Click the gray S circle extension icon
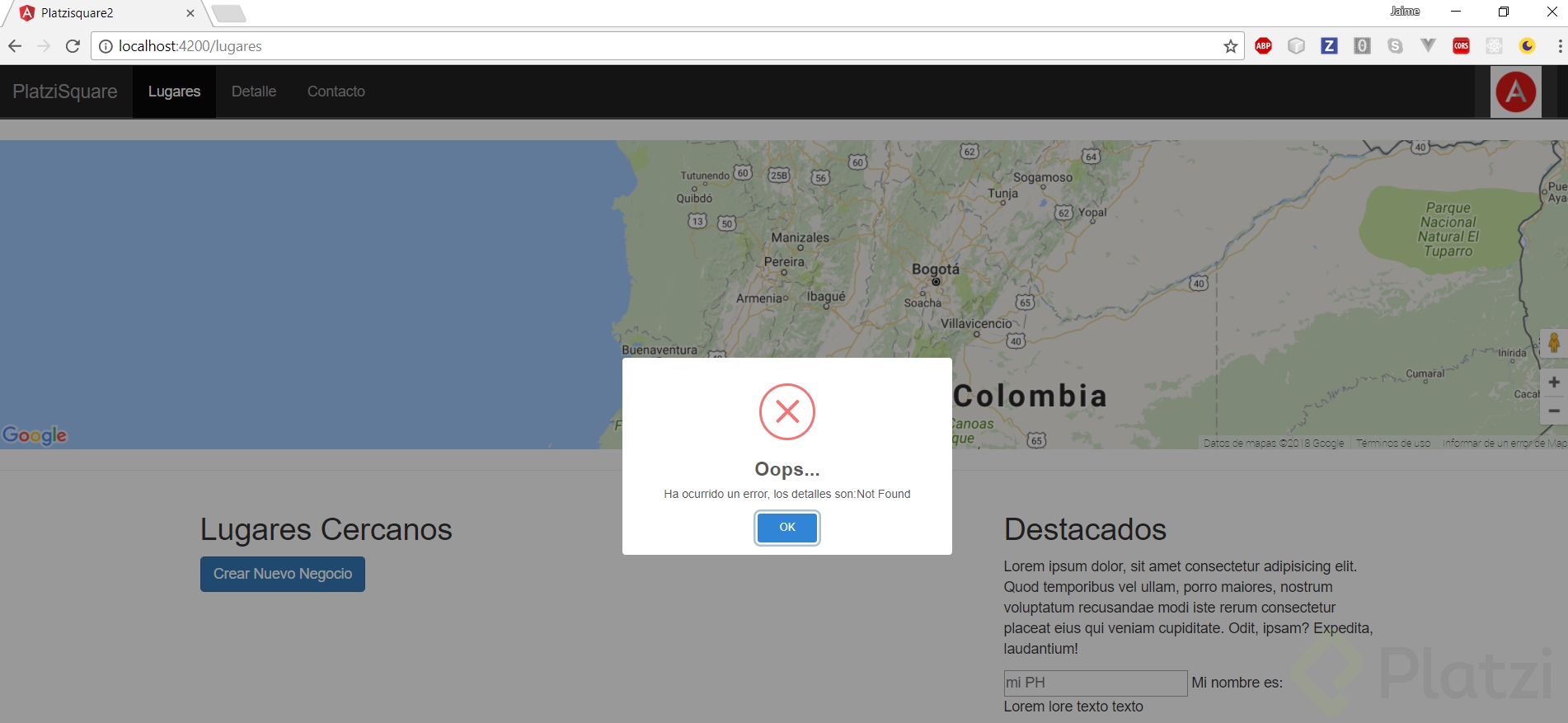 1395,46
